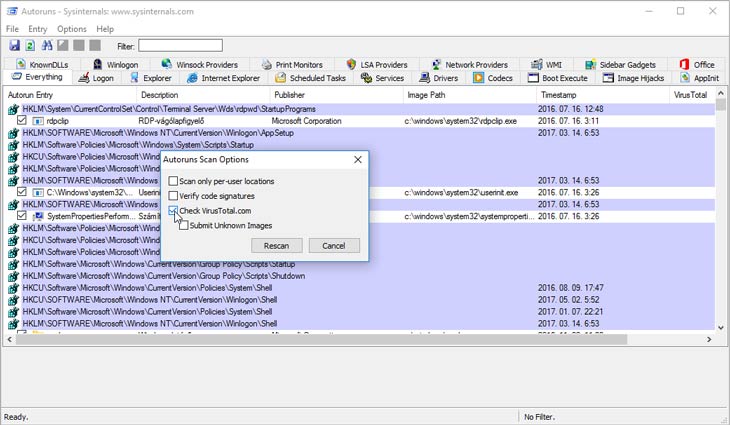This screenshot has width=730, height=425.
Task: Select the Everything tab
Action: [37, 77]
